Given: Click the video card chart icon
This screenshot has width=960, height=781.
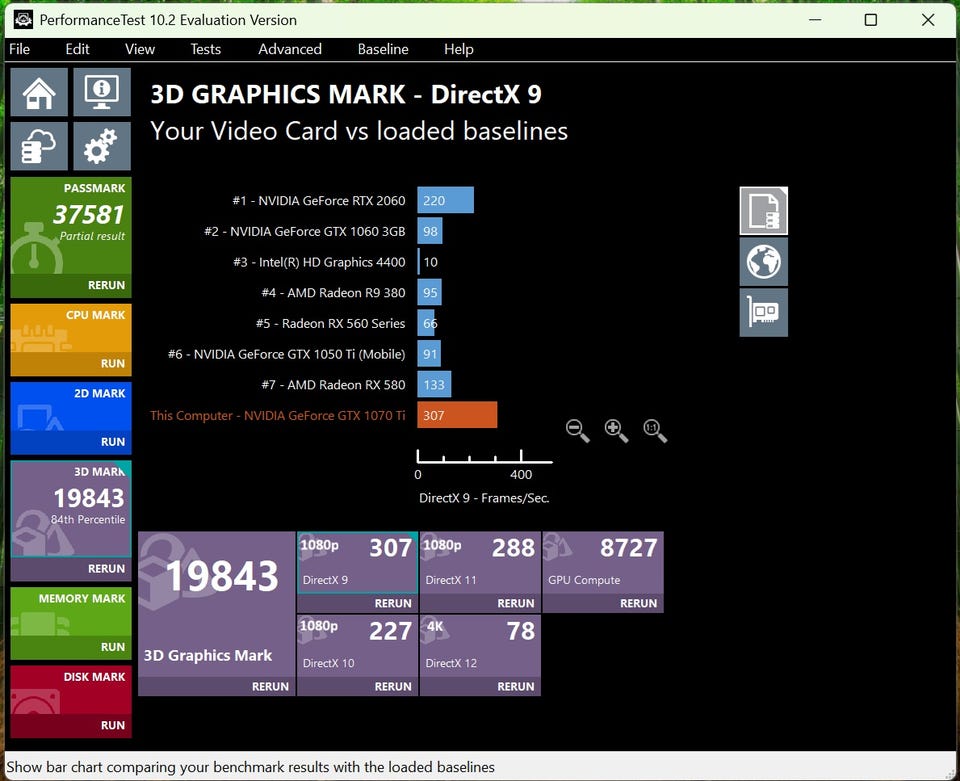Looking at the screenshot, I should point(763,313).
